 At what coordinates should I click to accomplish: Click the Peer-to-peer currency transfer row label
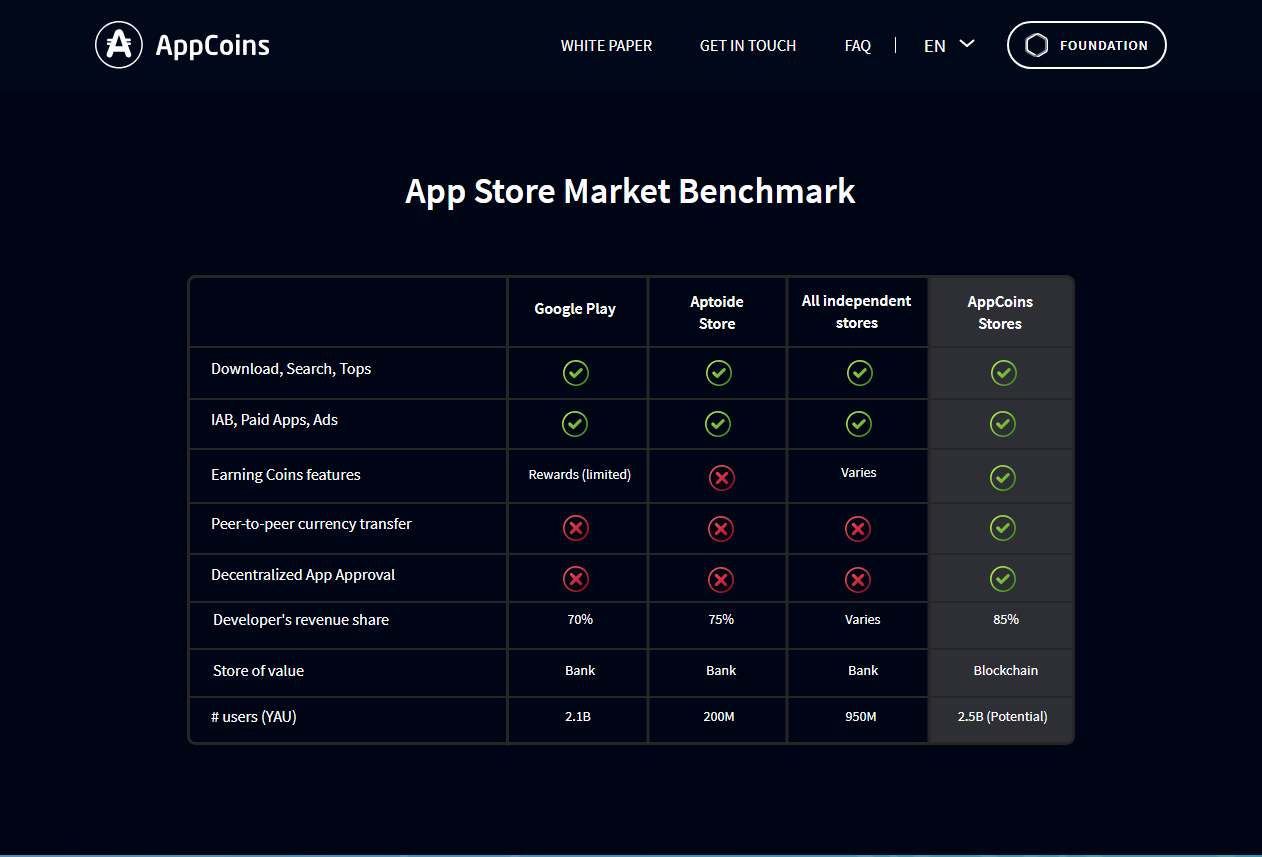[311, 524]
